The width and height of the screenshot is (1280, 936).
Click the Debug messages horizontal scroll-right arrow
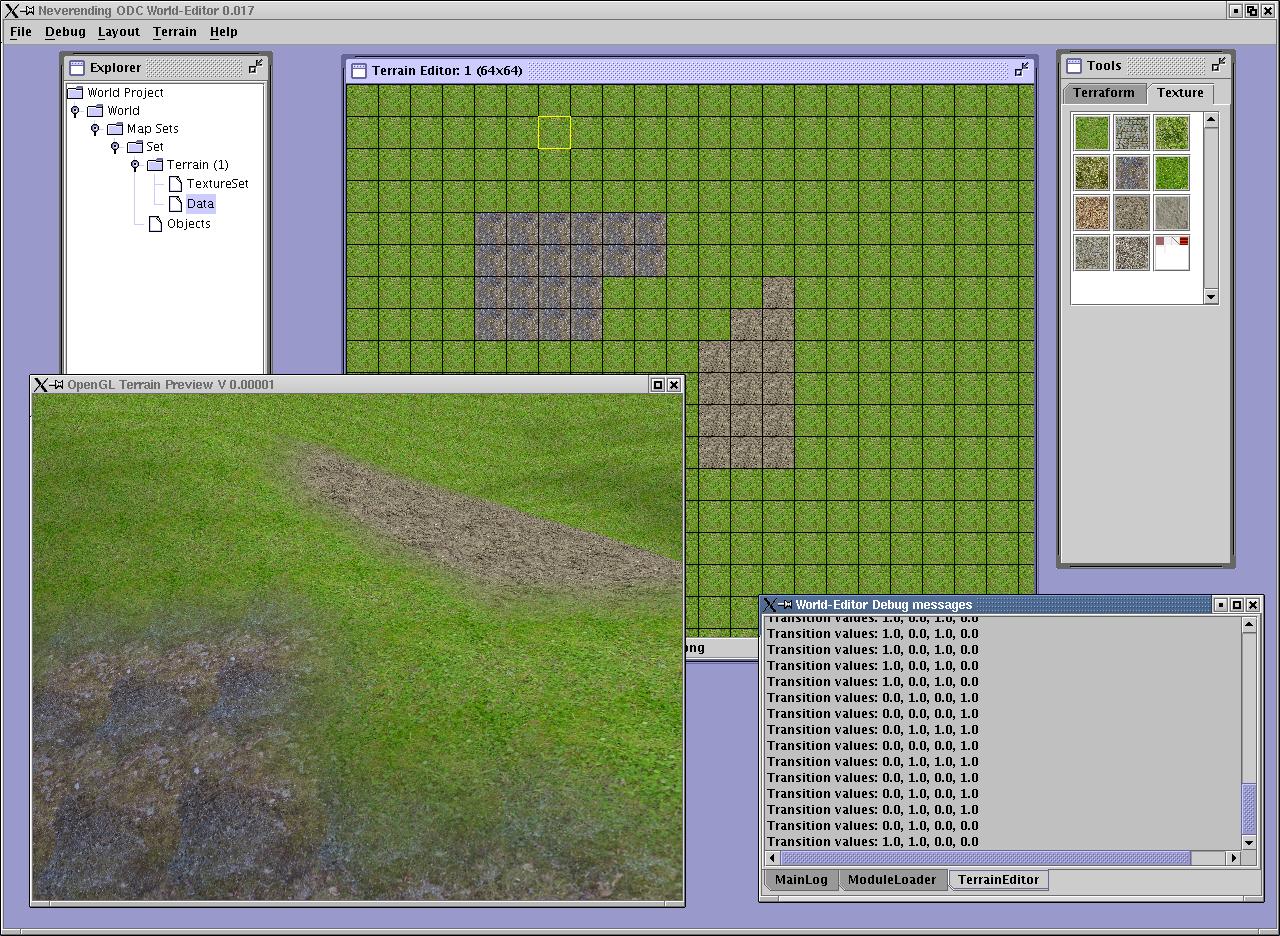[1233, 858]
